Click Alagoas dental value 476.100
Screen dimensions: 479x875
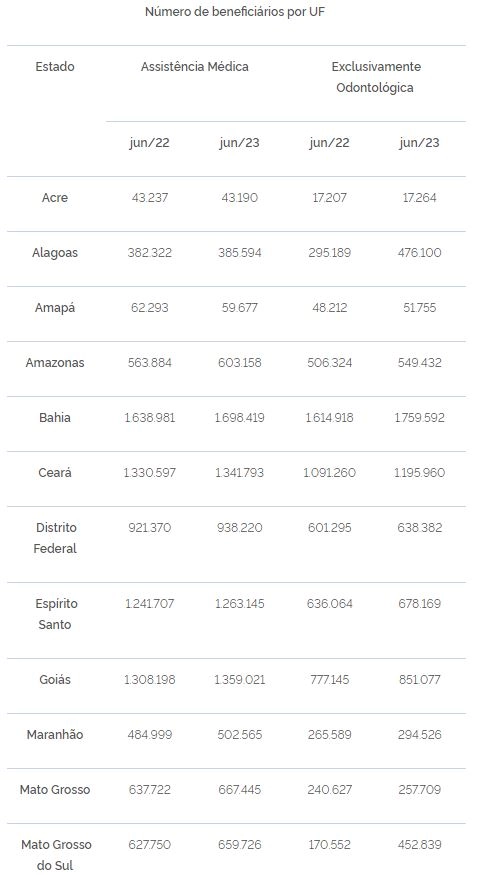point(419,252)
